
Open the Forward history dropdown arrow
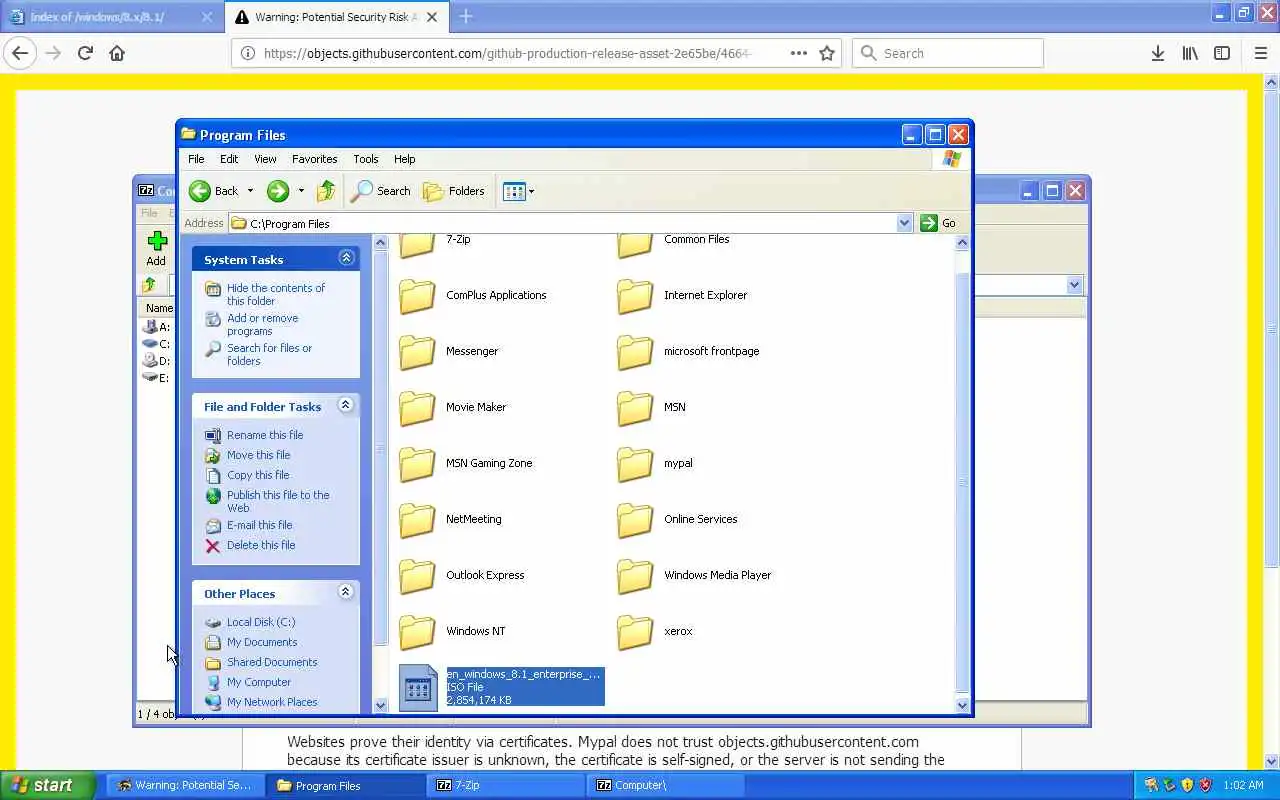(301, 191)
